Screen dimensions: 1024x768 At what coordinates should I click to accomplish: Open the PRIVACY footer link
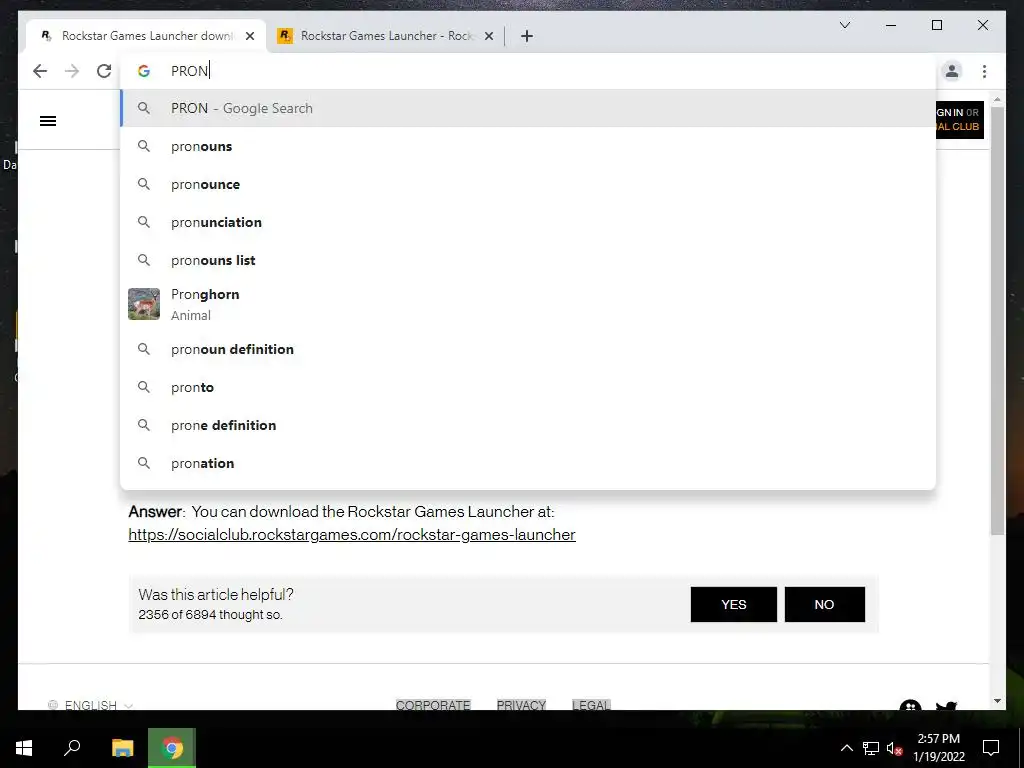[521, 705]
